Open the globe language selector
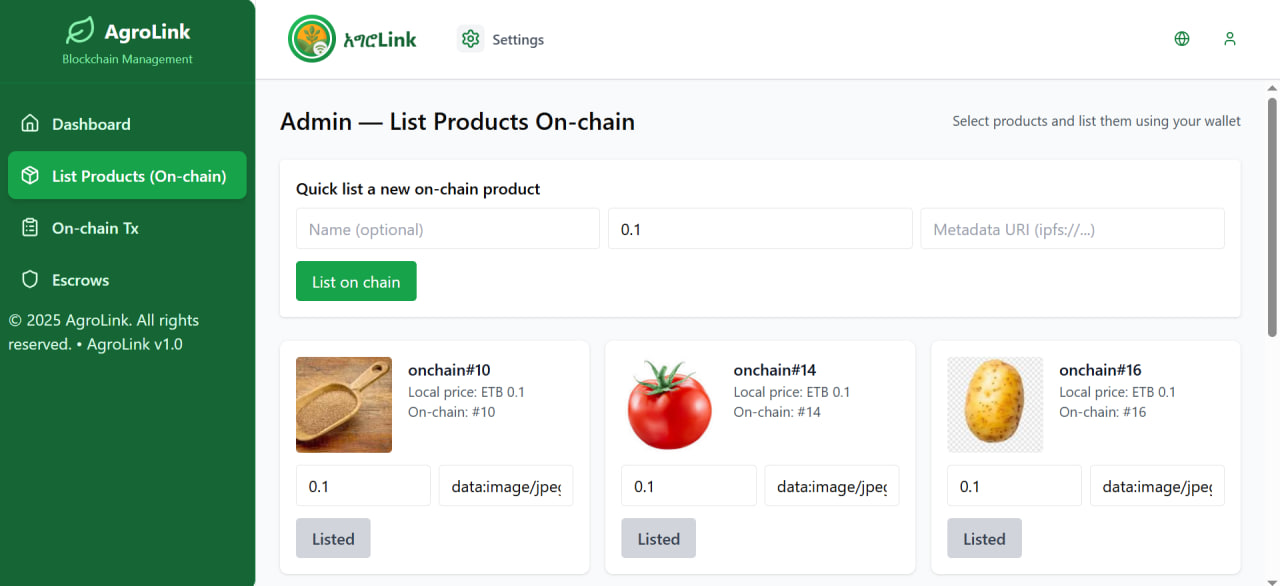The image size is (1280, 586). coord(1182,39)
